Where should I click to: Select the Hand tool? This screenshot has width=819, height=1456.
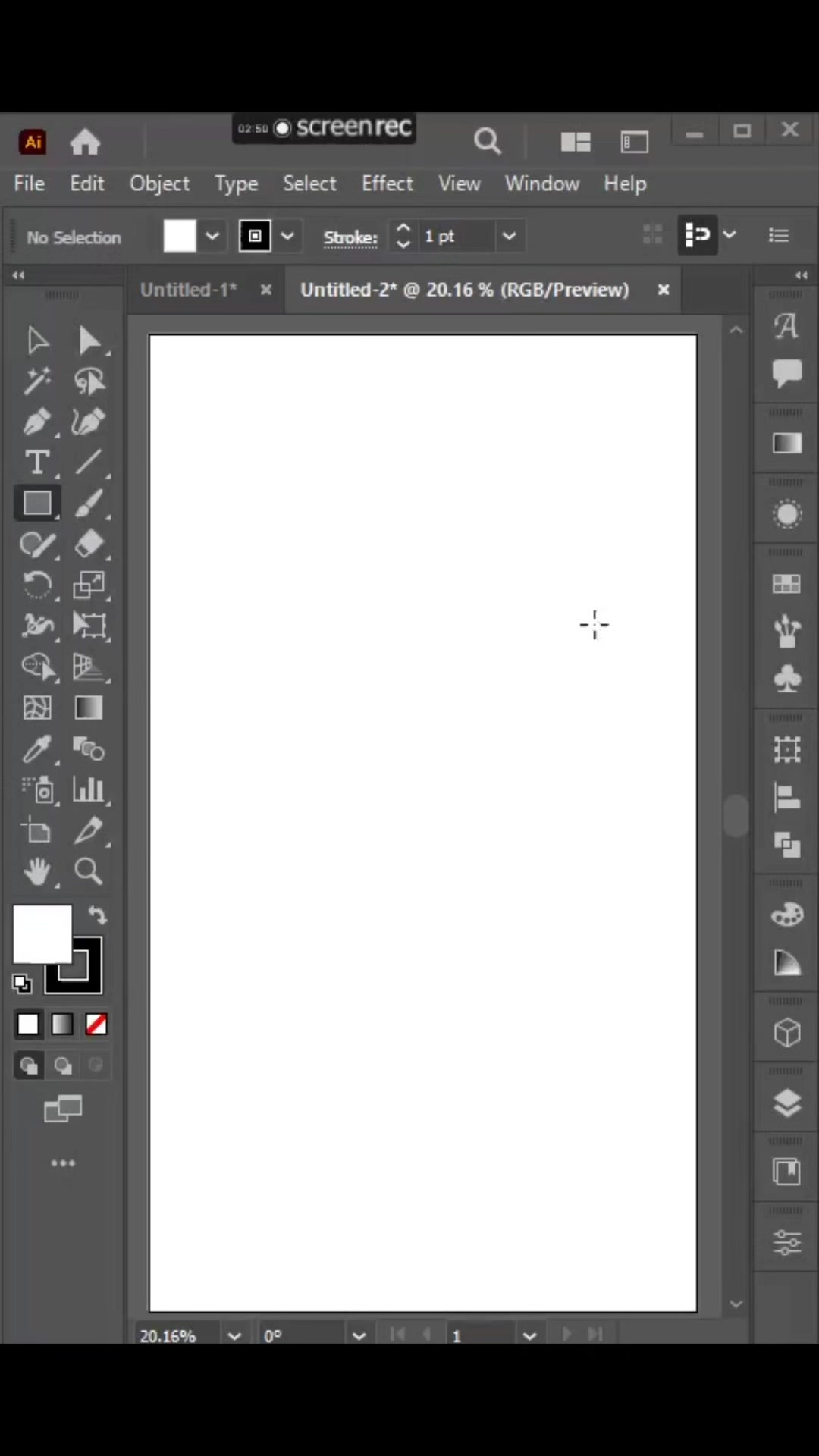click(37, 872)
